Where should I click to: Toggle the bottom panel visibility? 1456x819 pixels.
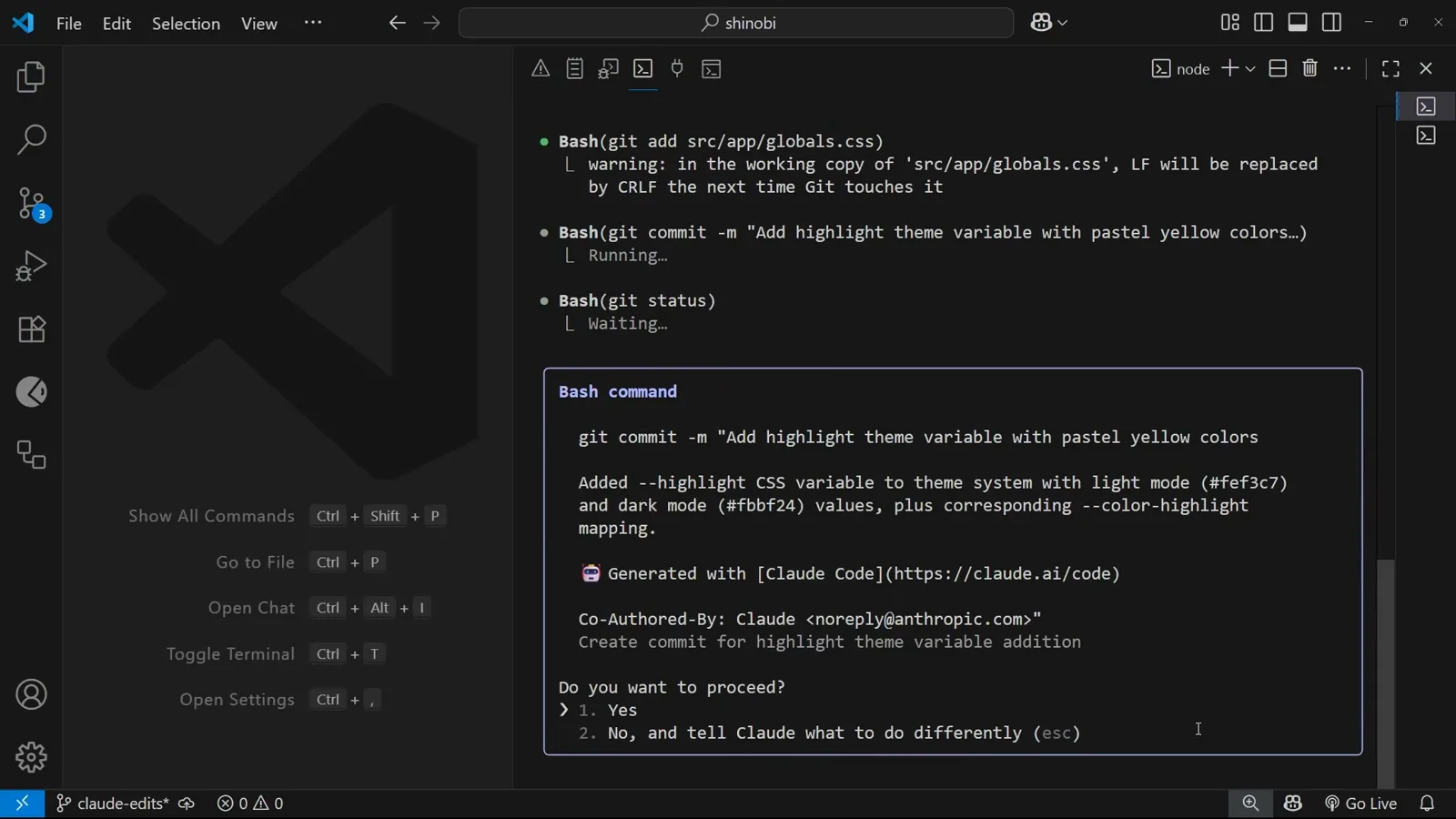click(1298, 23)
